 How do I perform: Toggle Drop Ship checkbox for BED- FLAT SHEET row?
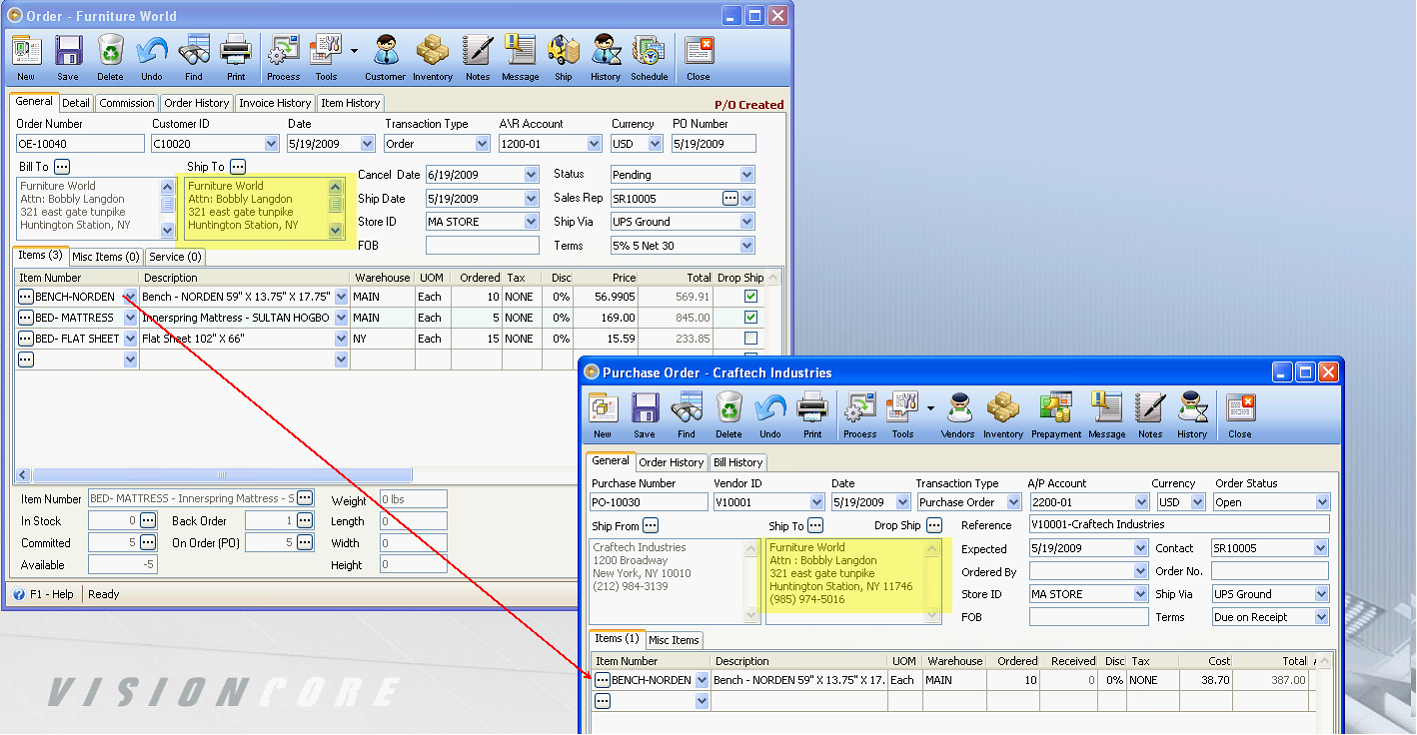coord(751,339)
